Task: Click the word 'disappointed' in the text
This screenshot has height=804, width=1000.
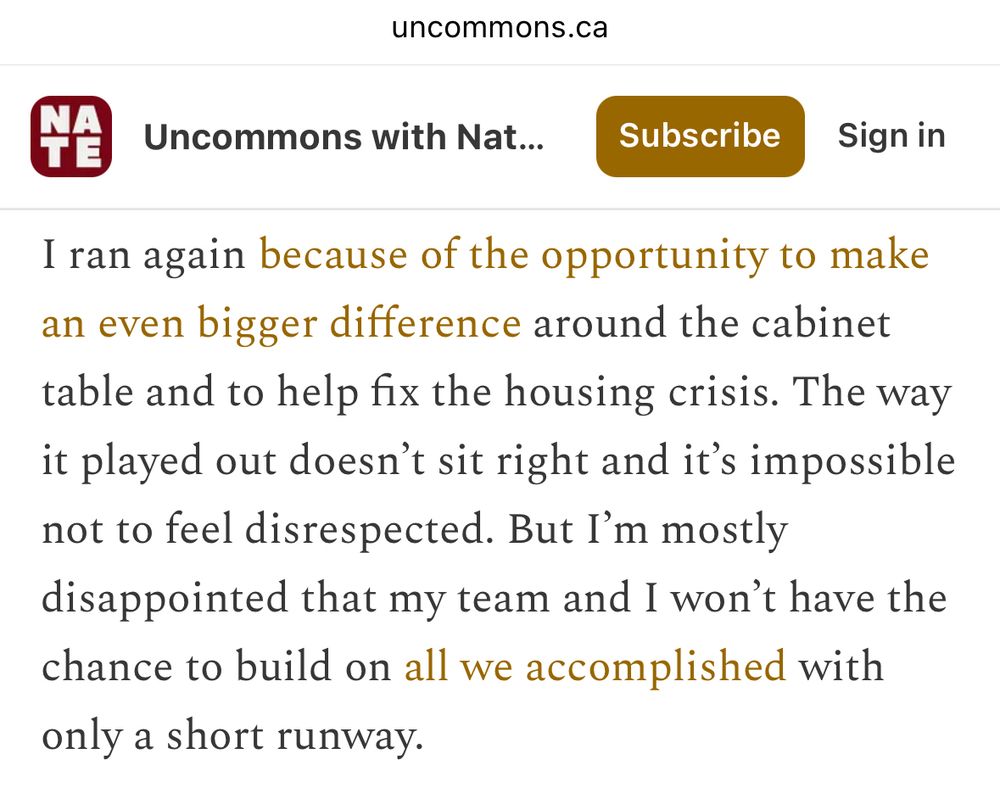Action: [165, 599]
